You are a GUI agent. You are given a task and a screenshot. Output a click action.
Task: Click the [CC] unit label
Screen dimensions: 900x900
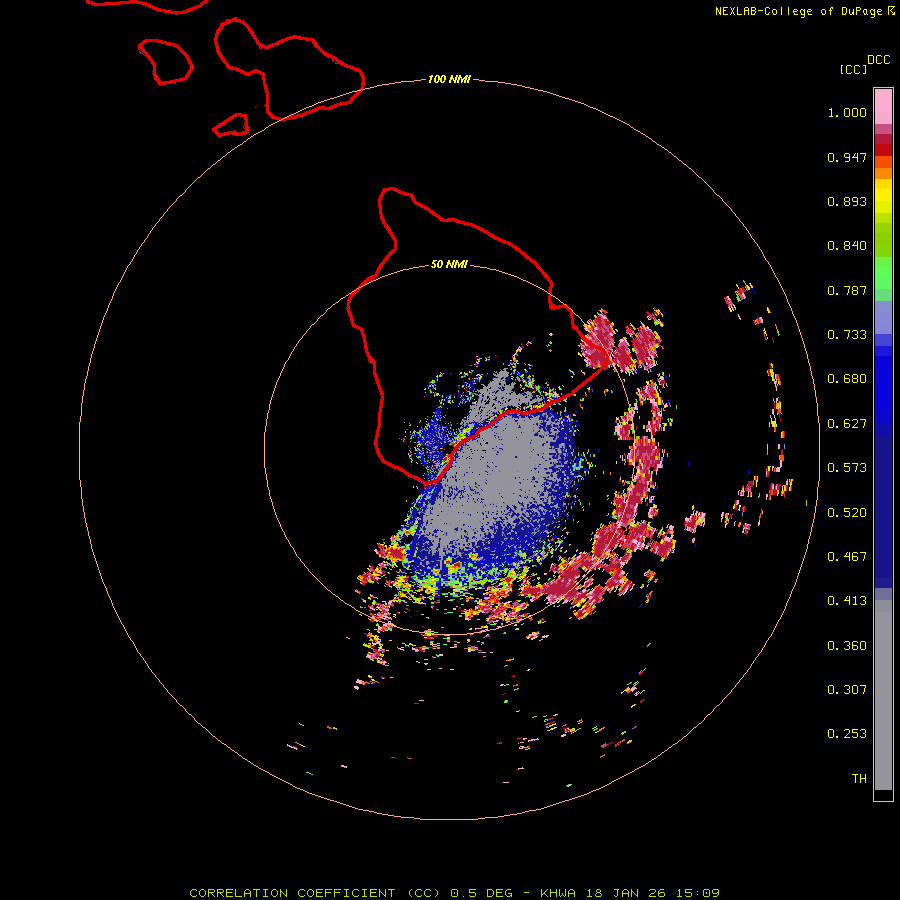point(853,69)
